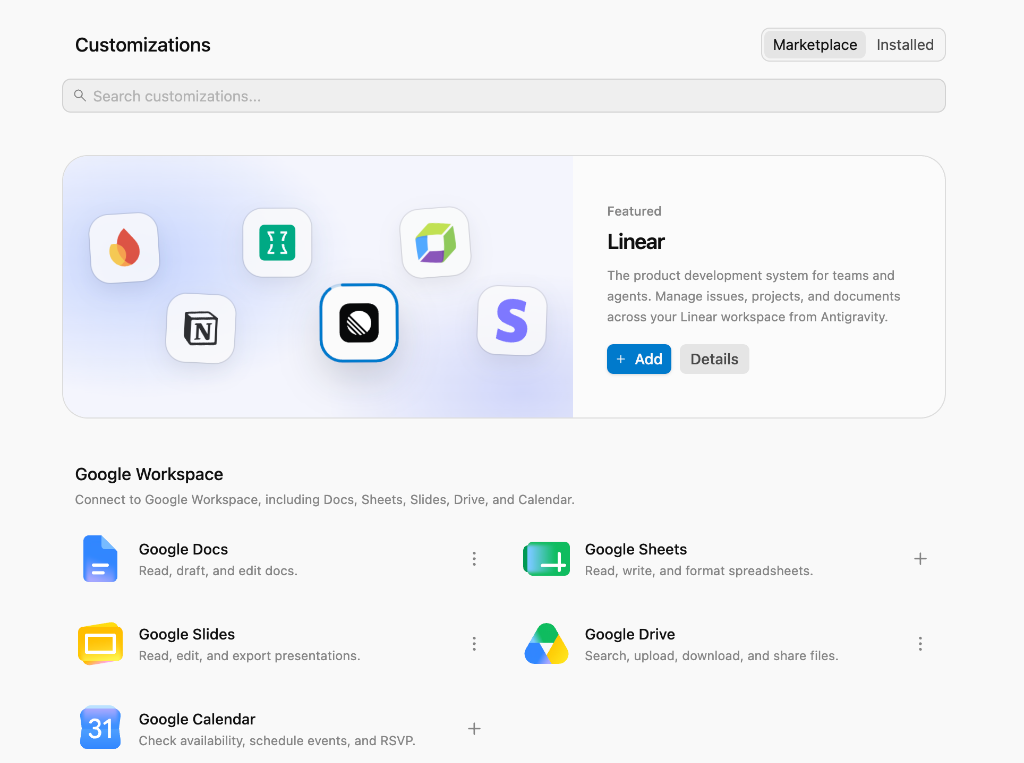
Task: Click the search magnifier icon
Action: click(x=80, y=96)
